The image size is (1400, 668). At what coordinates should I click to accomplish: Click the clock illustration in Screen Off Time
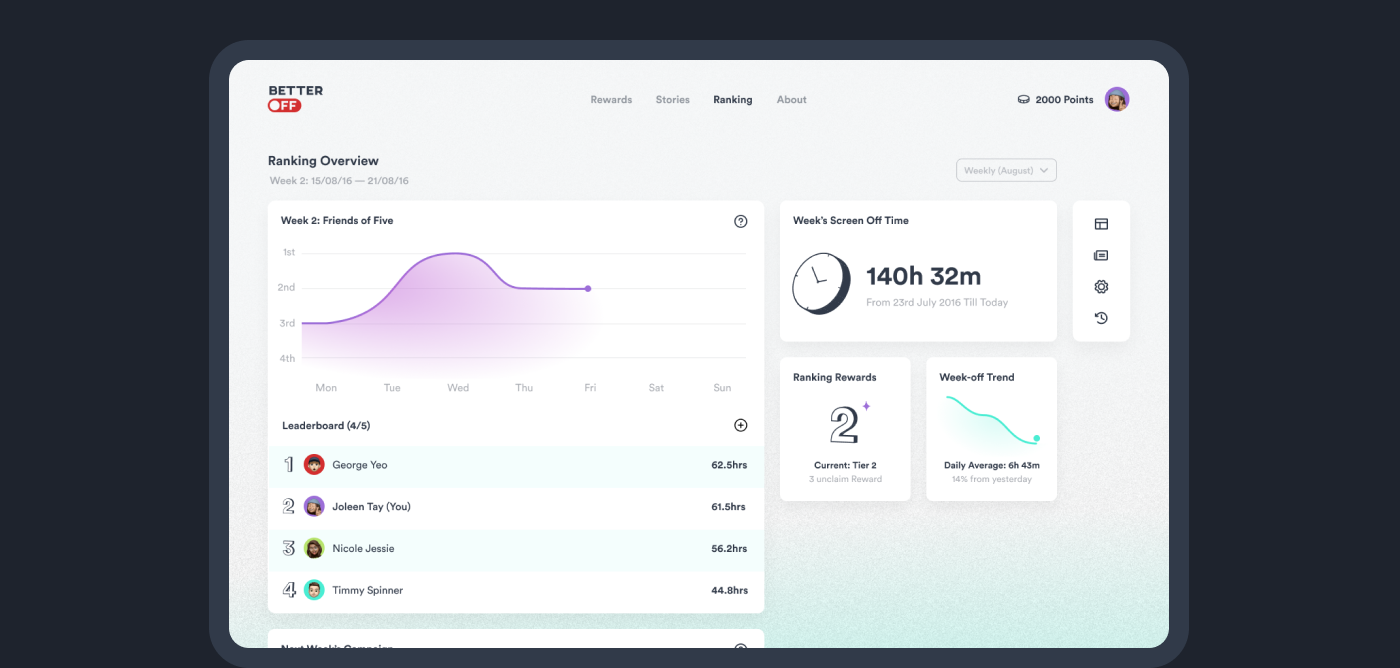point(821,283)
